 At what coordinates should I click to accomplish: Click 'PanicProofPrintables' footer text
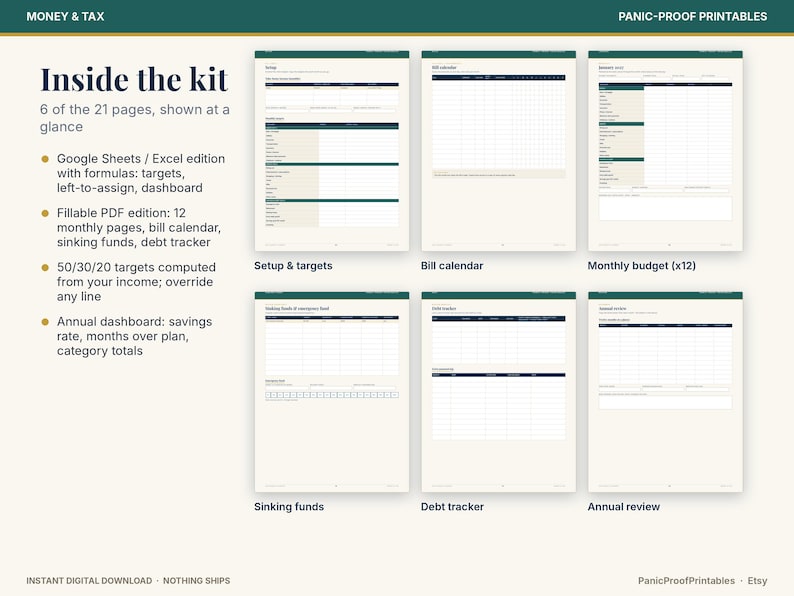[686, 581]
